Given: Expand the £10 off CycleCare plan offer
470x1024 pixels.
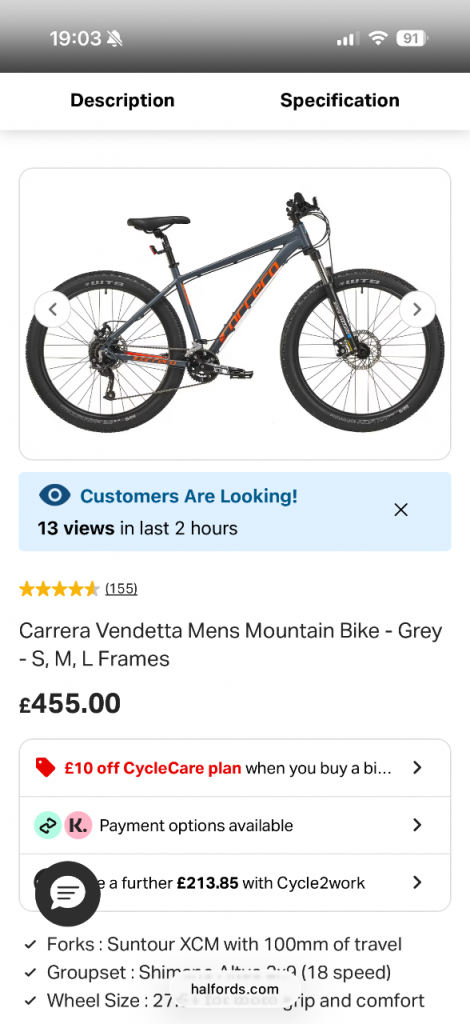Looking at the screenshot, I should pos(235,768).
